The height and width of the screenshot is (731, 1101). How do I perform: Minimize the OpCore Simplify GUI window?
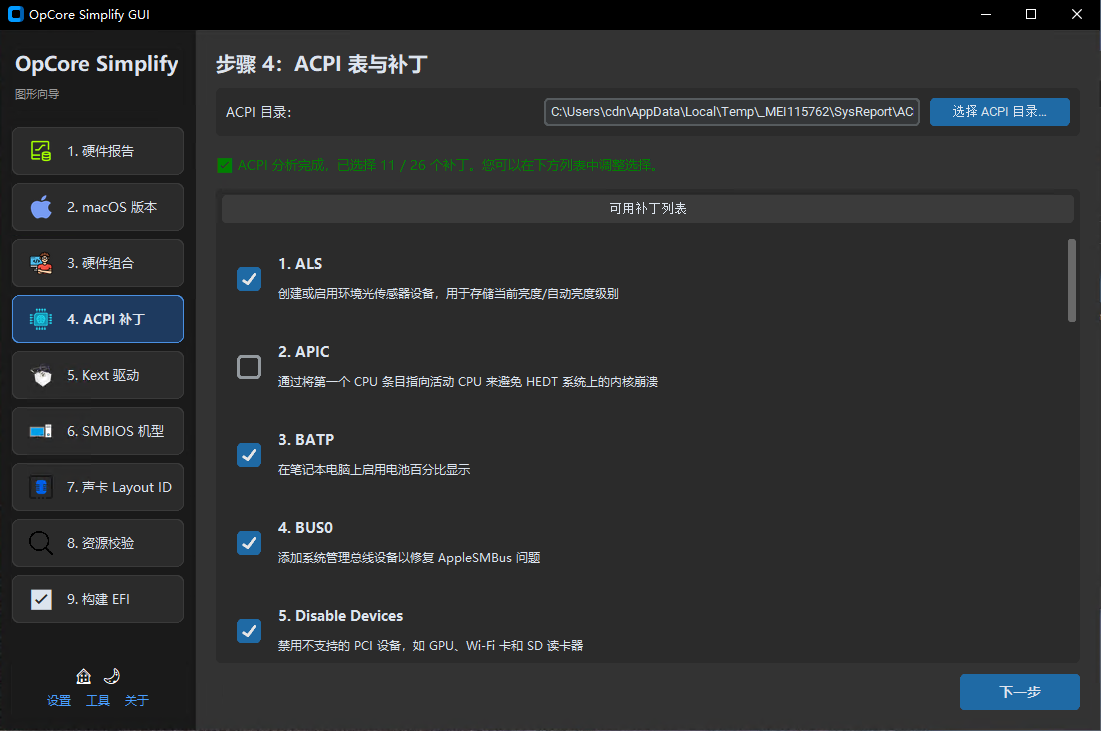986,14
